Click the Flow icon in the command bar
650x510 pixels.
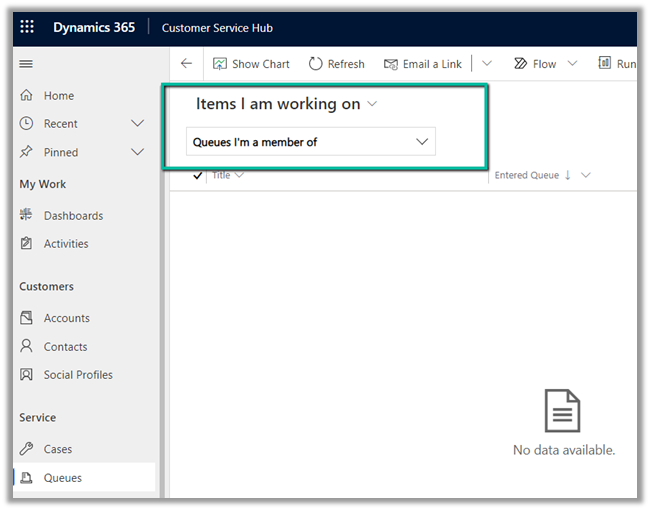(520, 64)
